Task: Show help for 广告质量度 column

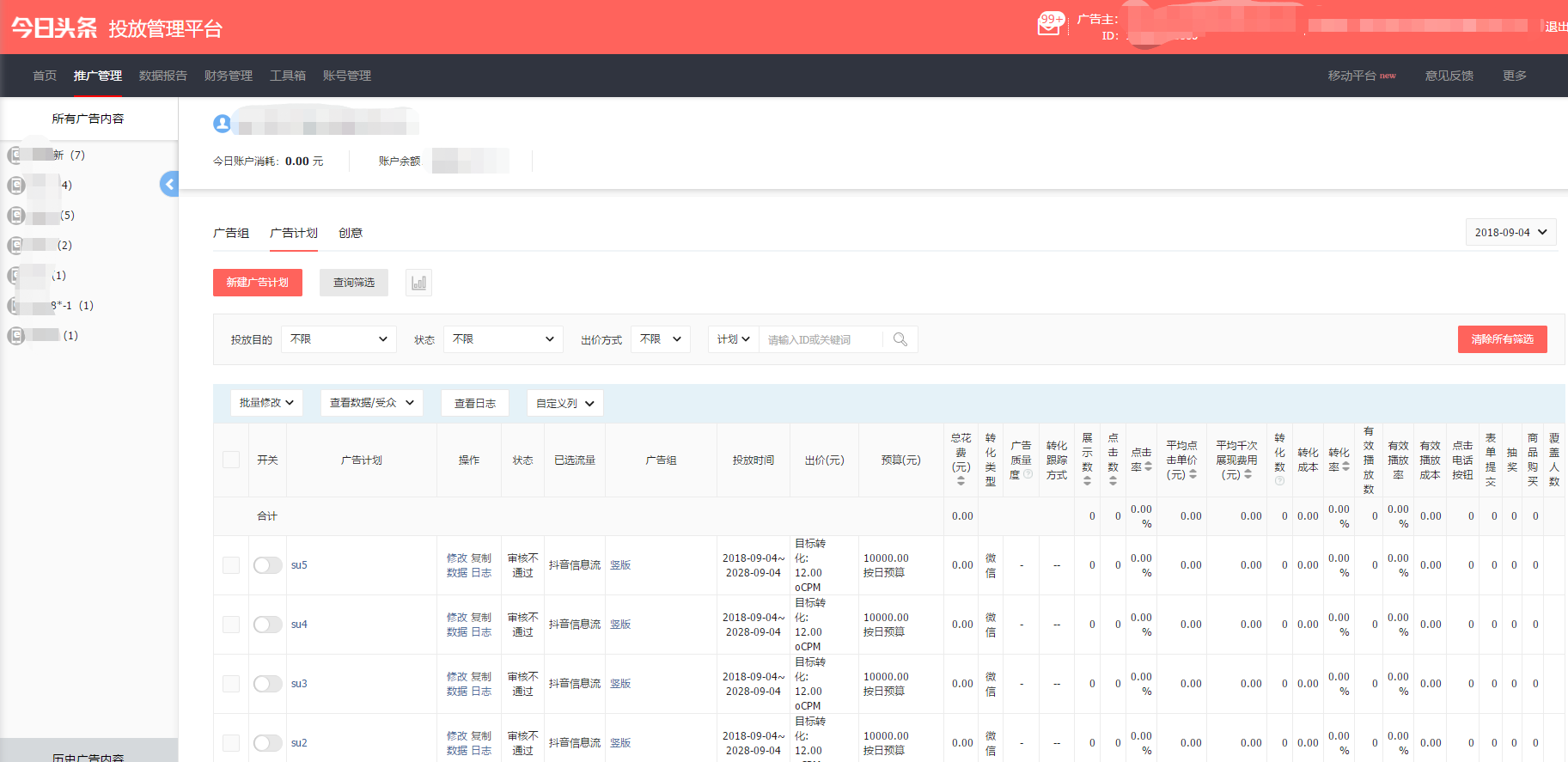Action: [x=1028, y=474]
